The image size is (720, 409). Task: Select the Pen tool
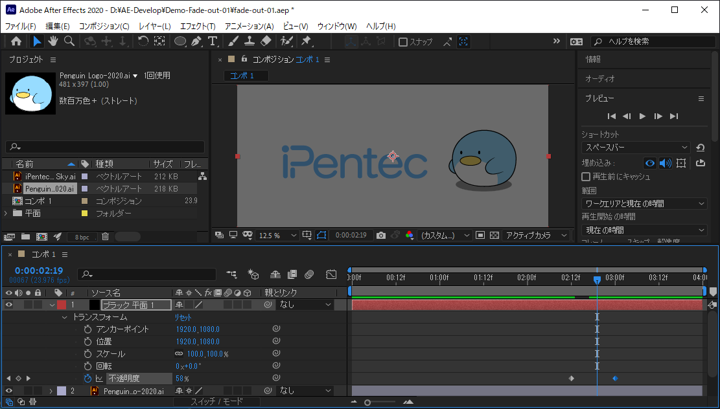197,42
